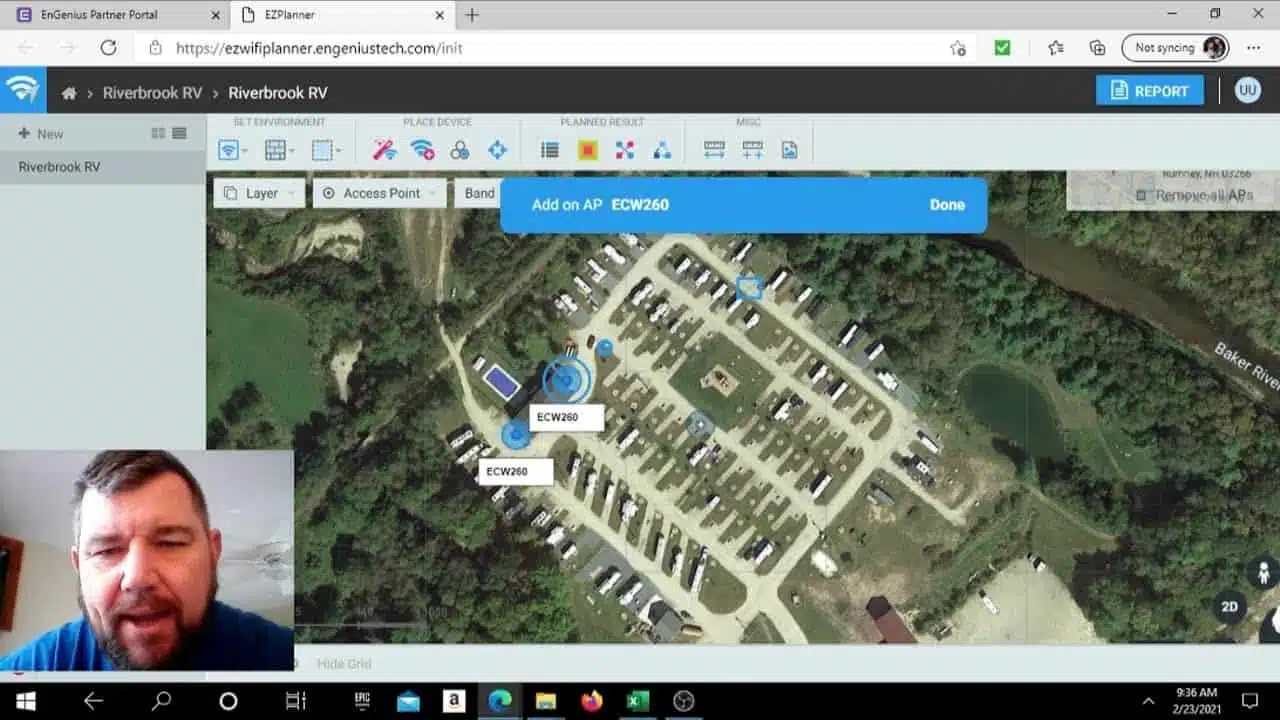The image size is (1280, 720).
Task: Click Remove all APs button
Action: click(1195, 195)
